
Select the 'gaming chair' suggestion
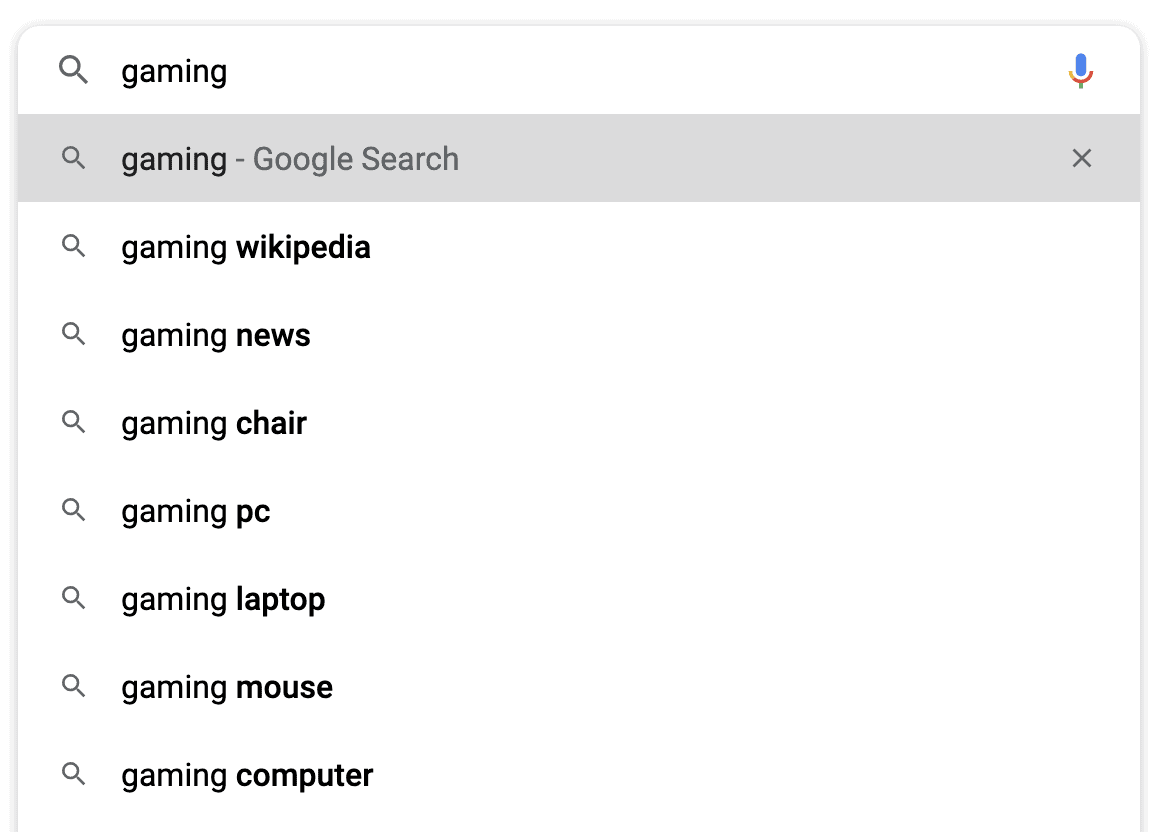pos(213,423)
